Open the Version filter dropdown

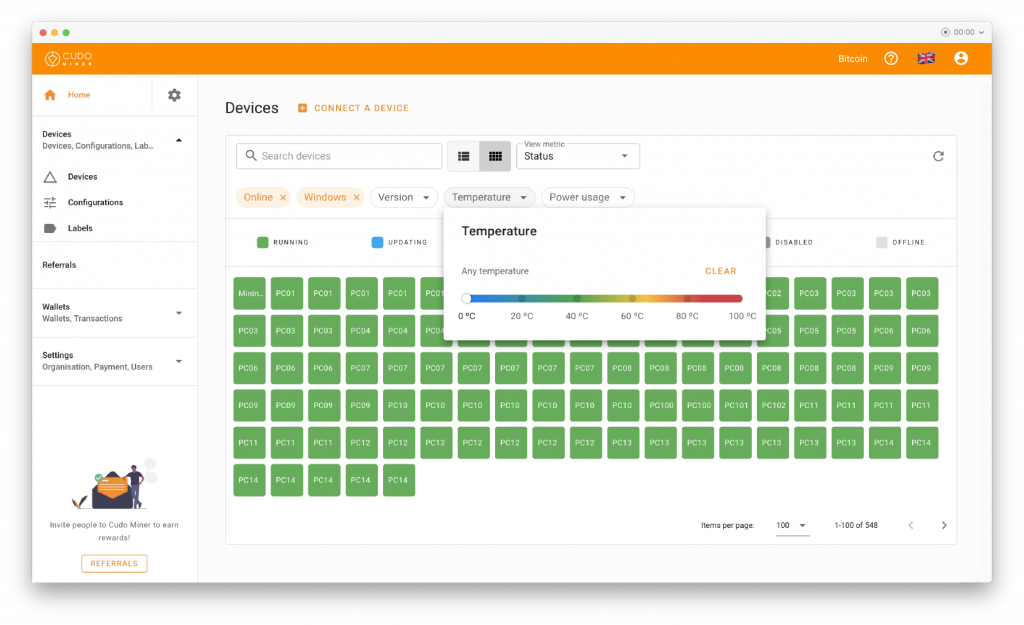(404, 197)
